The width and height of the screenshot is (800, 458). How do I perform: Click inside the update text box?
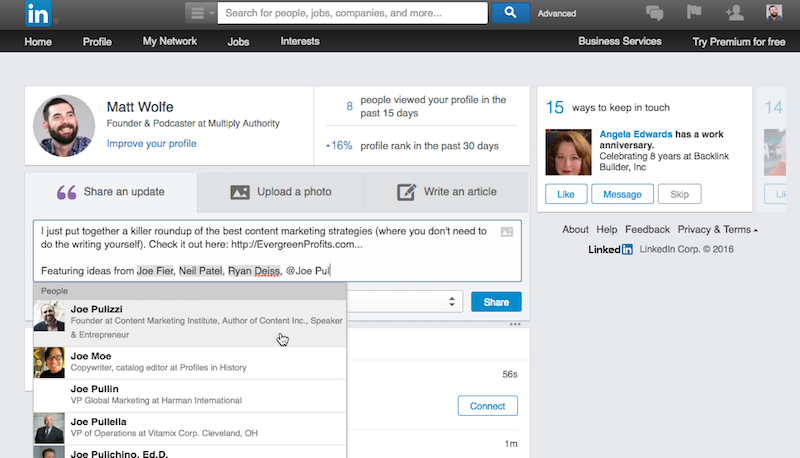[x=278, y=251]
